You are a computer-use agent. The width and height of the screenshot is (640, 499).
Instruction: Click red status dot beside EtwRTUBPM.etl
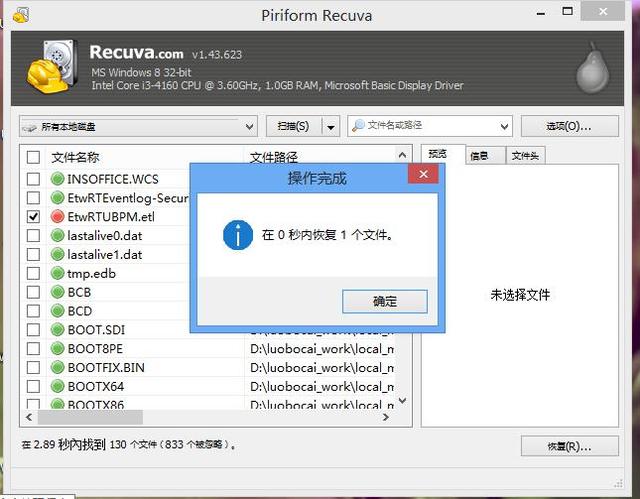coord(58,216)
